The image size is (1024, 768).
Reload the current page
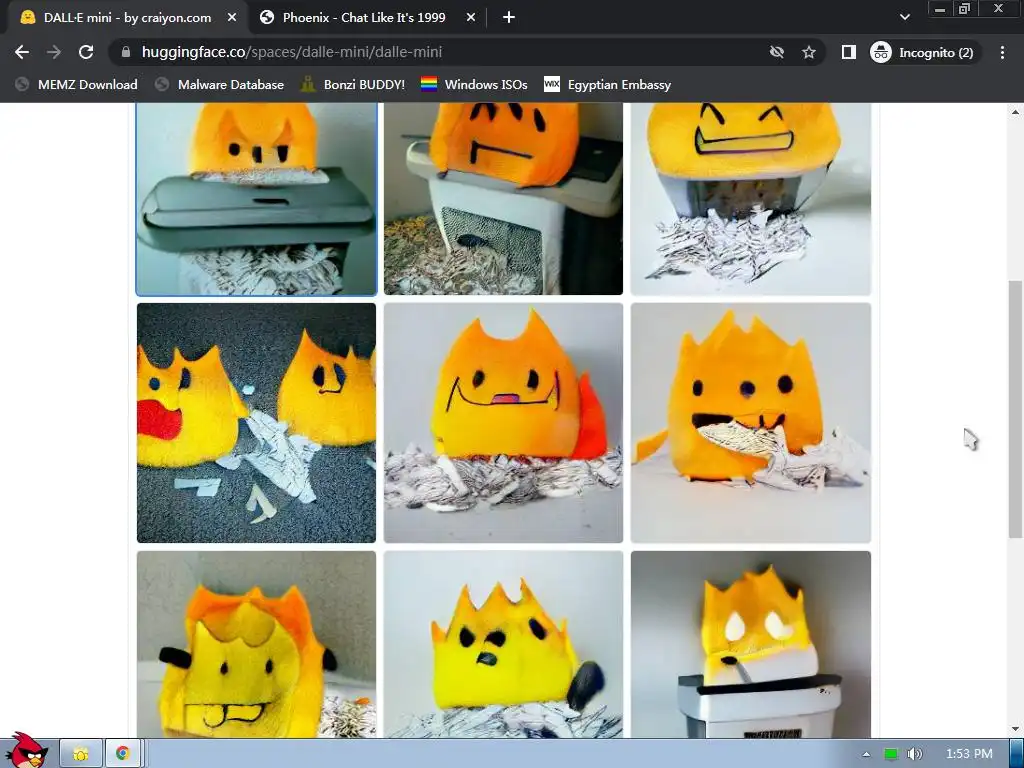coord(86,52)
